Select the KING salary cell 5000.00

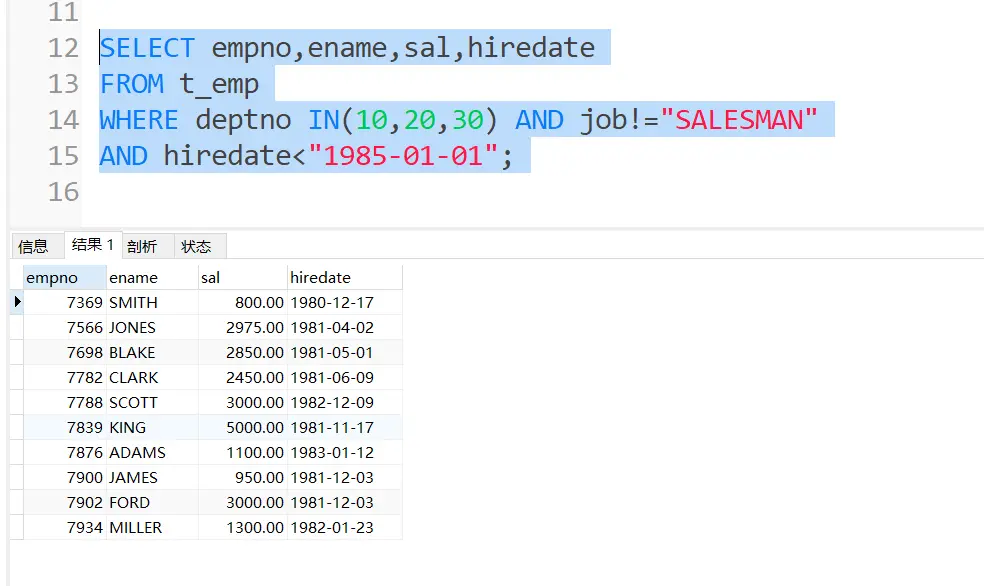[243, 427]
